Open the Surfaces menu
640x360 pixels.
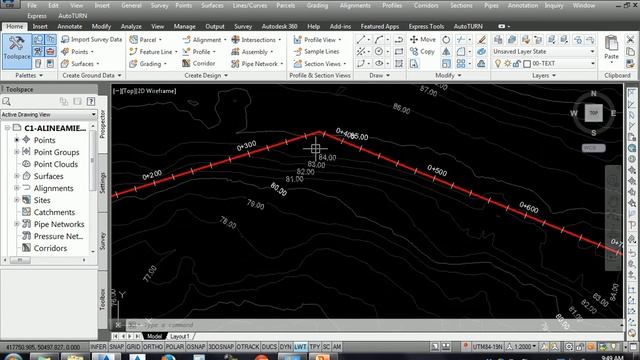click(212, 5)
